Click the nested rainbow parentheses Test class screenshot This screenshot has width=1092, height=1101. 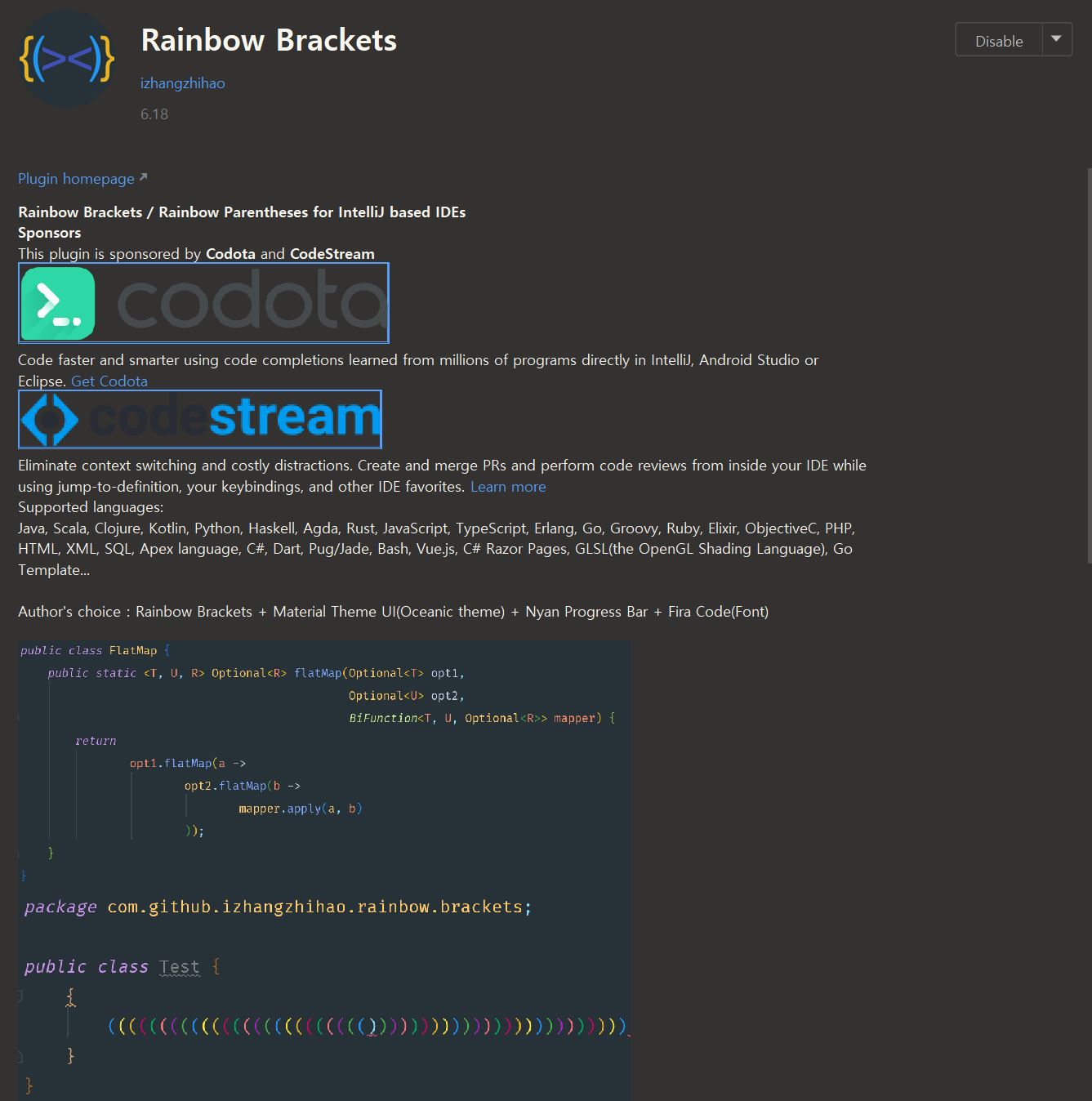click(x=324, y=993)
